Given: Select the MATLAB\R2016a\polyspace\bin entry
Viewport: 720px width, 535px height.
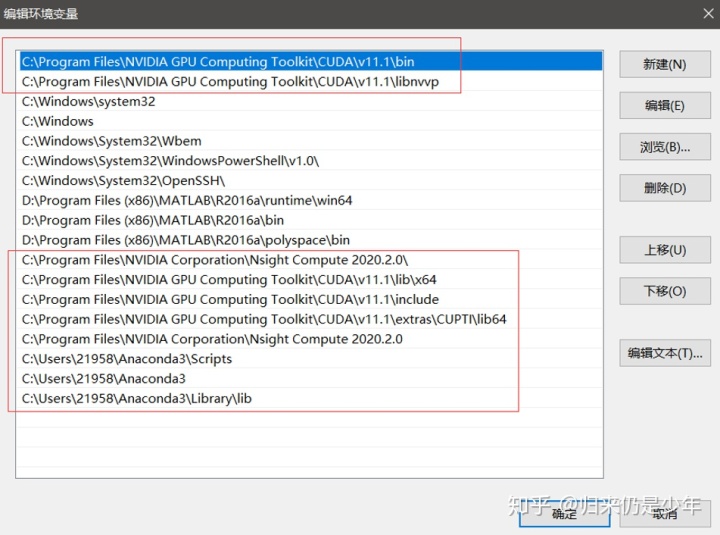Looking at the screenshot, I should [311, 240].
